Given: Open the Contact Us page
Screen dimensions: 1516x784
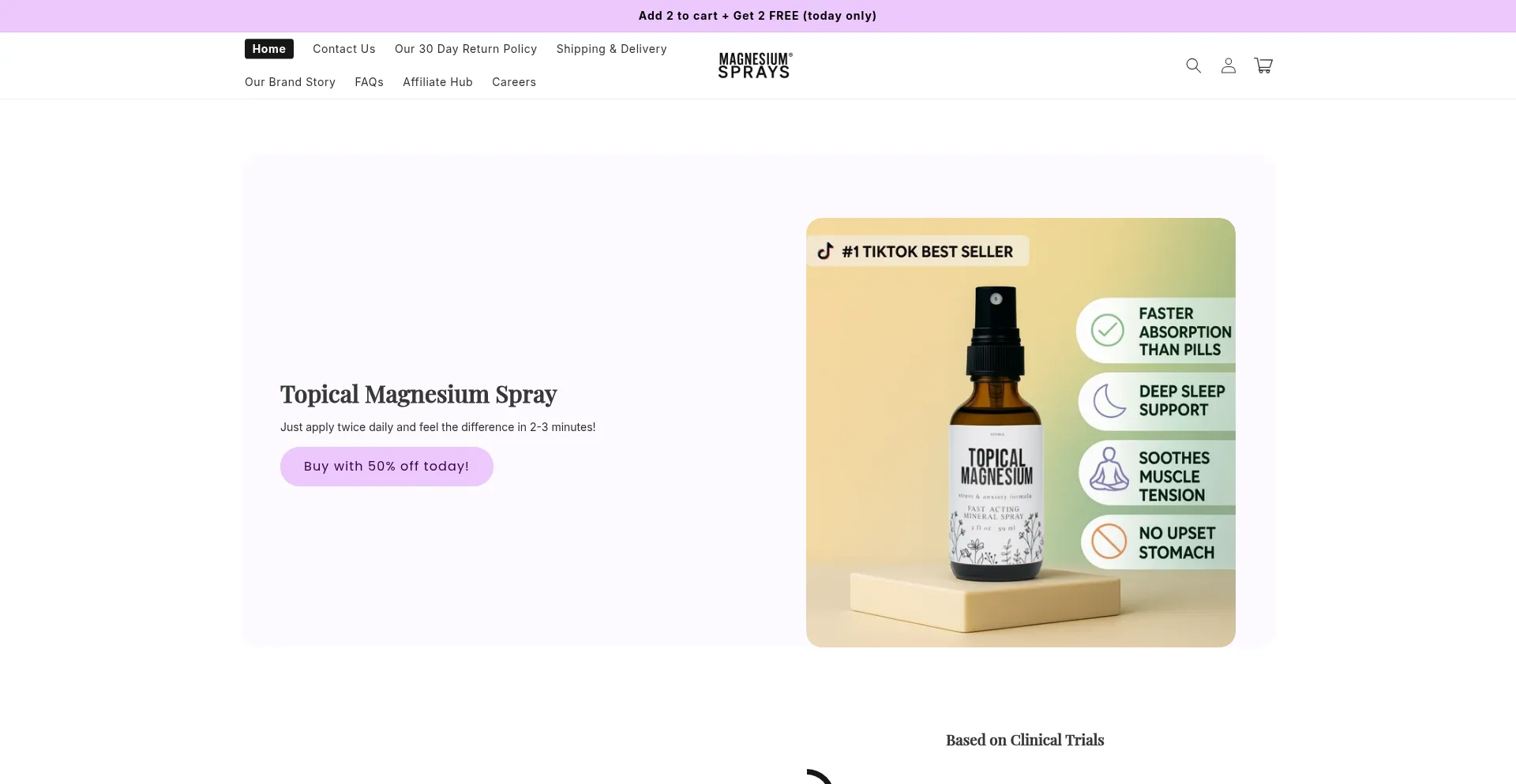Looking at the screenshot, I should point(344,49).
